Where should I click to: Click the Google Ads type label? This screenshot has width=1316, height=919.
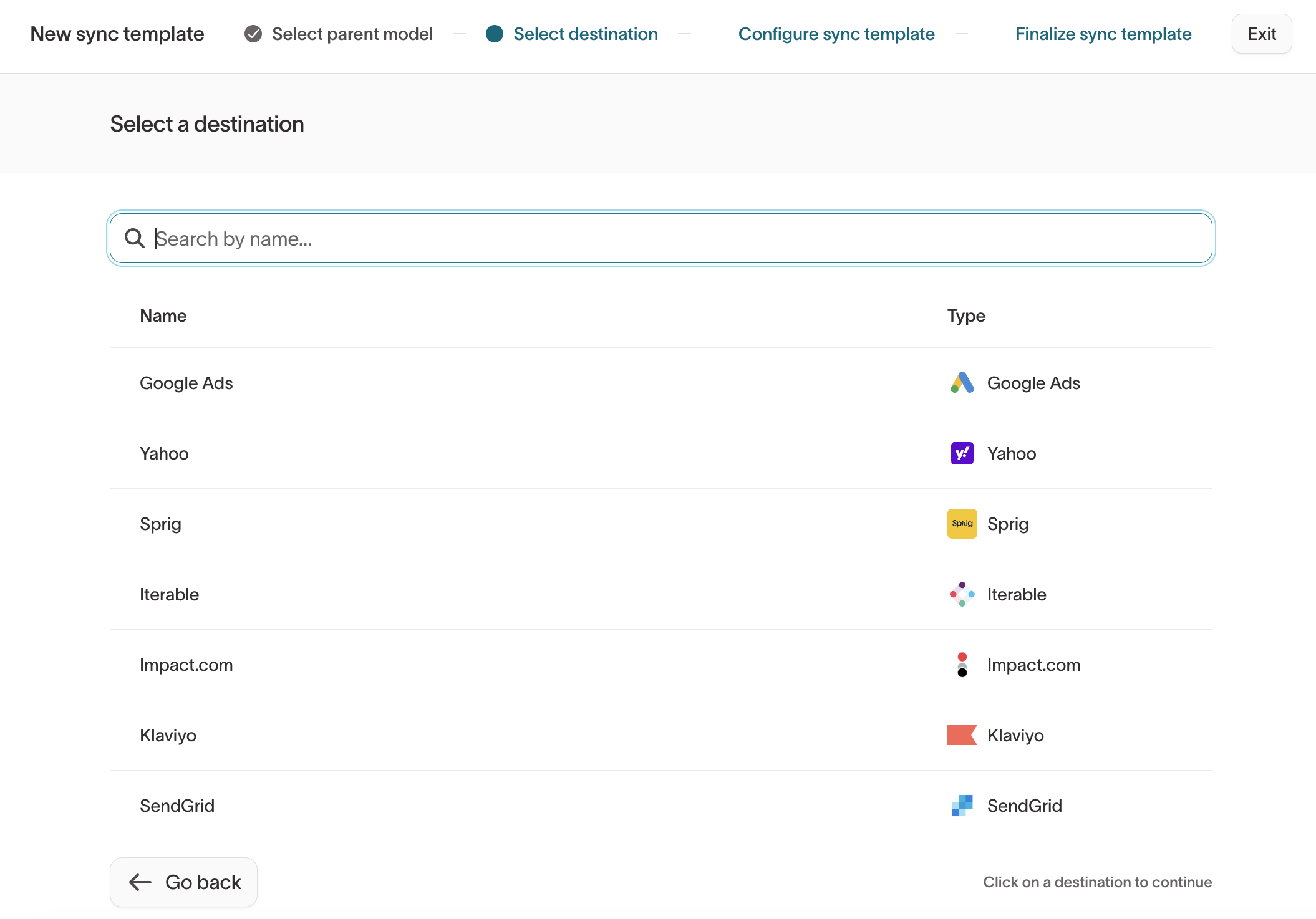(1033, 383)
